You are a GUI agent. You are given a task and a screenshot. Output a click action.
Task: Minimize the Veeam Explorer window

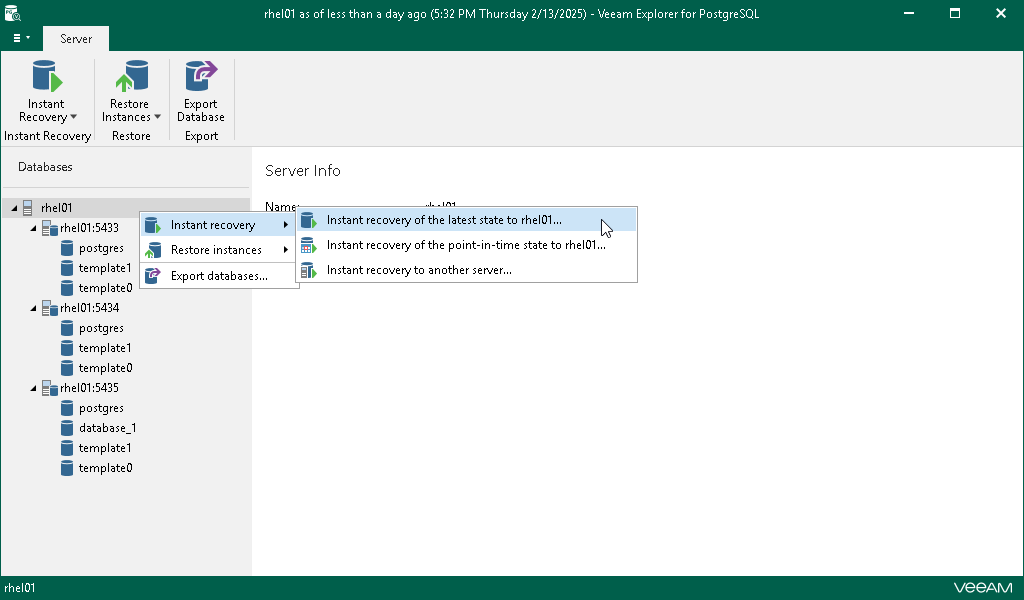(908, 13)
